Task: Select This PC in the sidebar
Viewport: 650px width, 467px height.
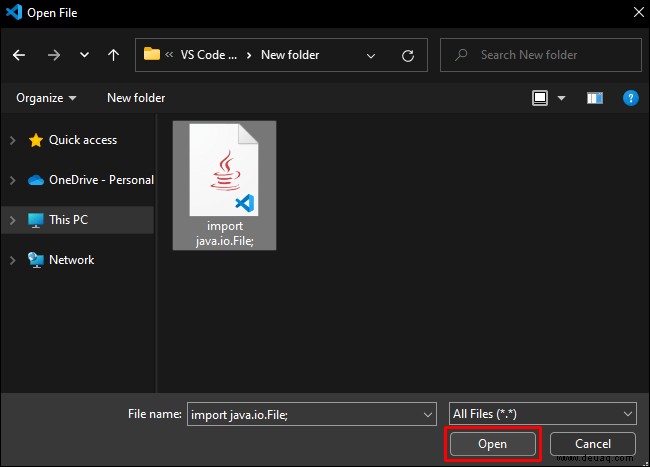Action: 68,220
